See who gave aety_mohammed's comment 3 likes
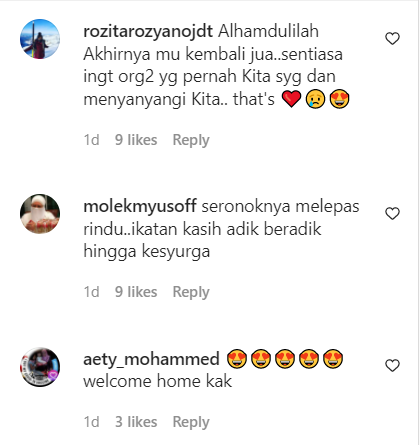 (x=136, y=422)
